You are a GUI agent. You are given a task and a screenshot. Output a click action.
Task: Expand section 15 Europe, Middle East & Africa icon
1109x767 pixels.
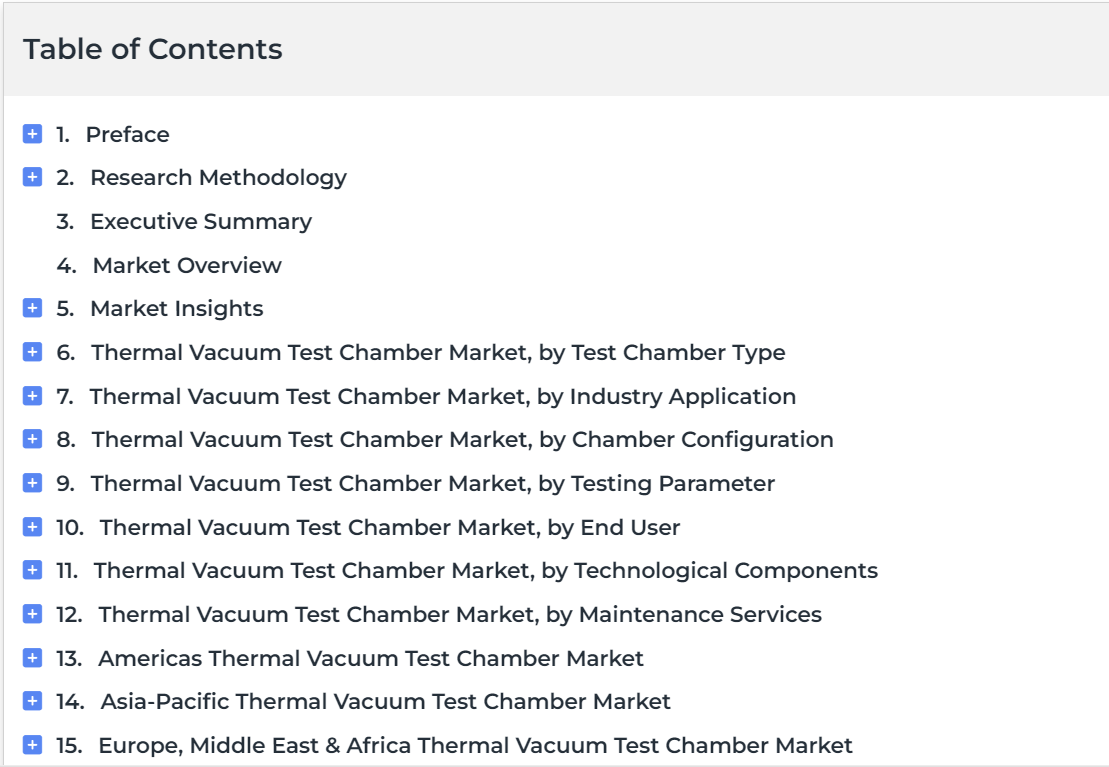pyautogui.click(x=33, y=744)
